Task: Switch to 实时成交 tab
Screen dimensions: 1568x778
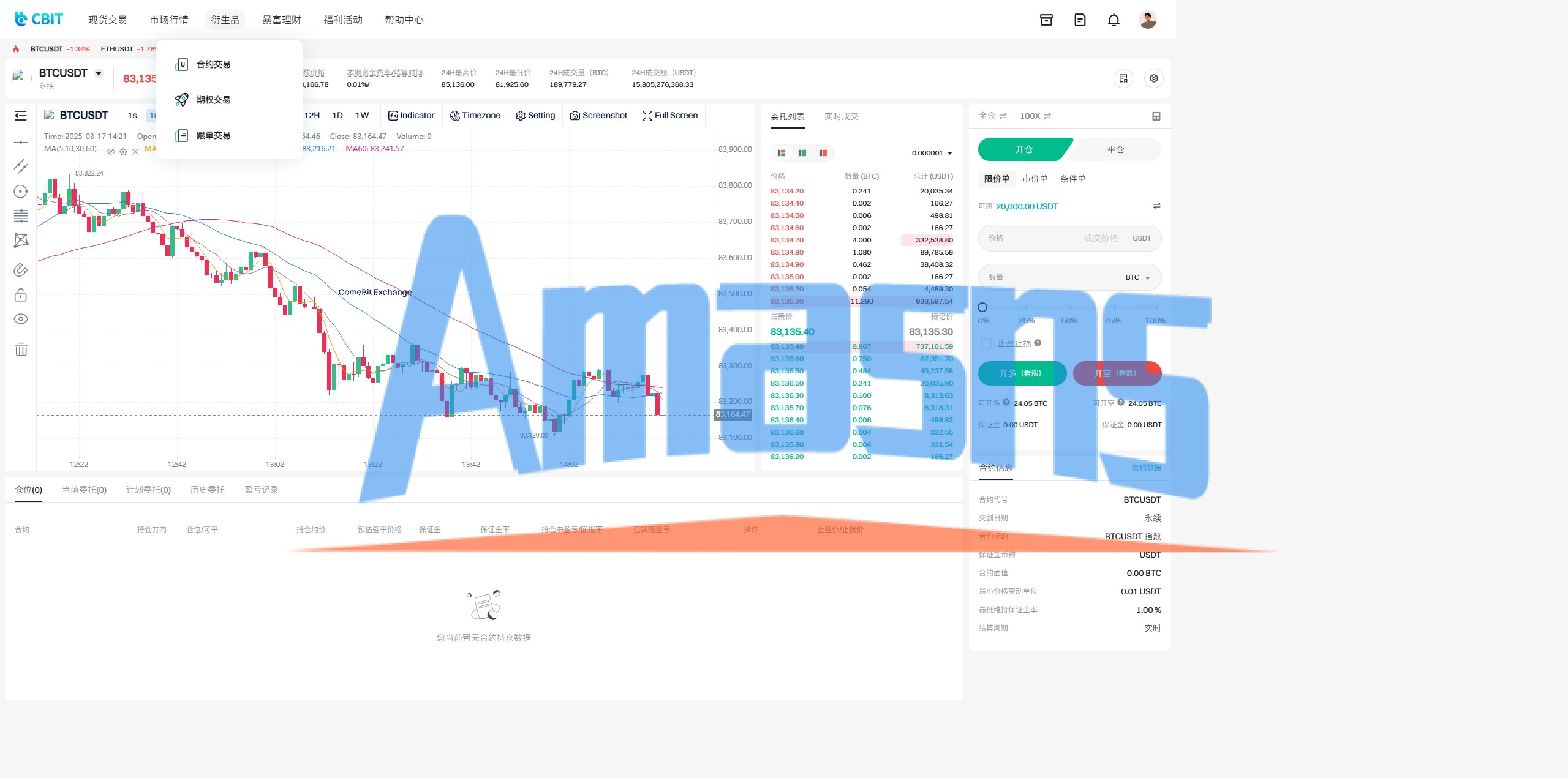Action: (x=841, y=116)
